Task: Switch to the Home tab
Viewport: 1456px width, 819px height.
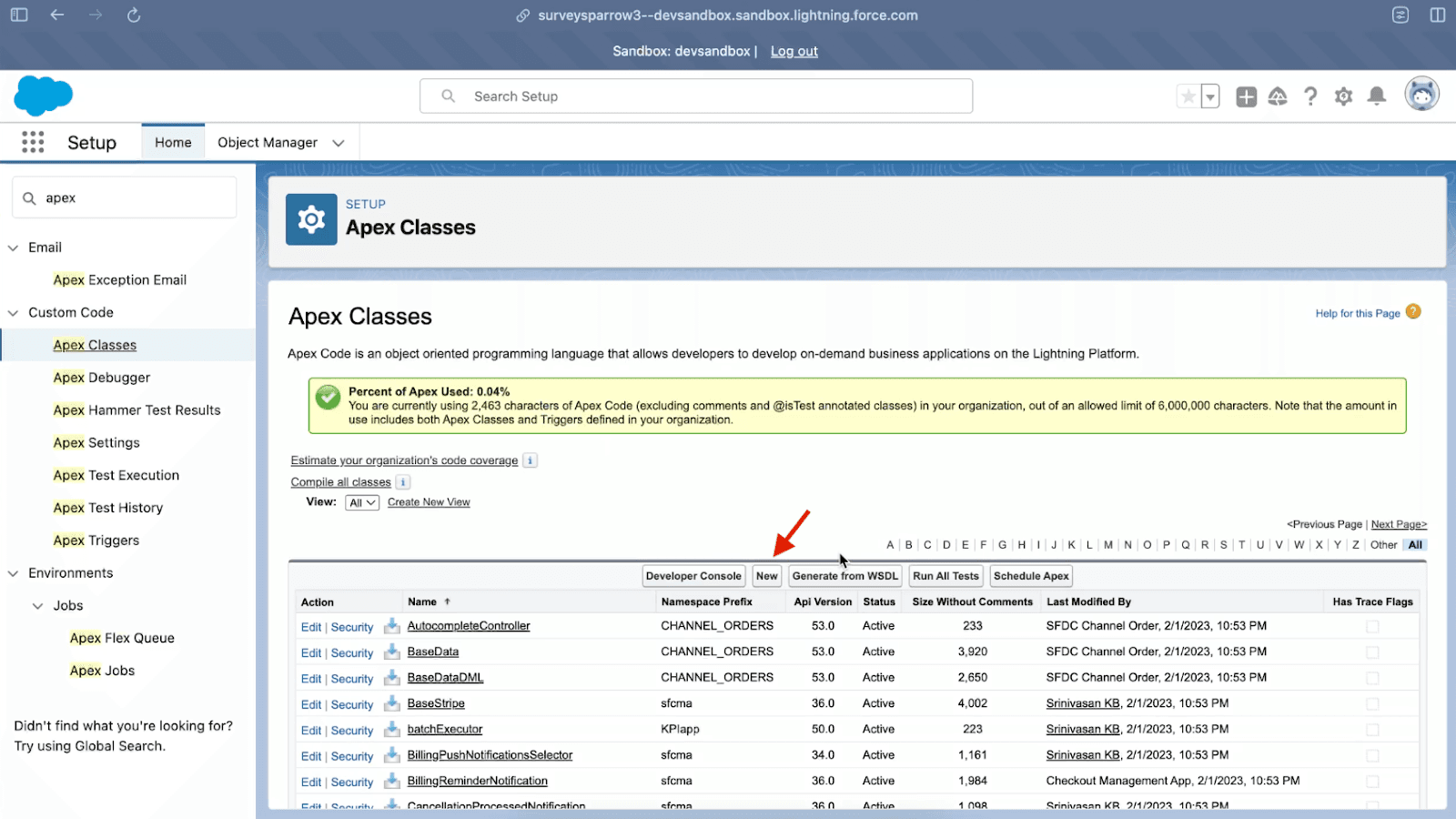Action: [x=173, y=143]
